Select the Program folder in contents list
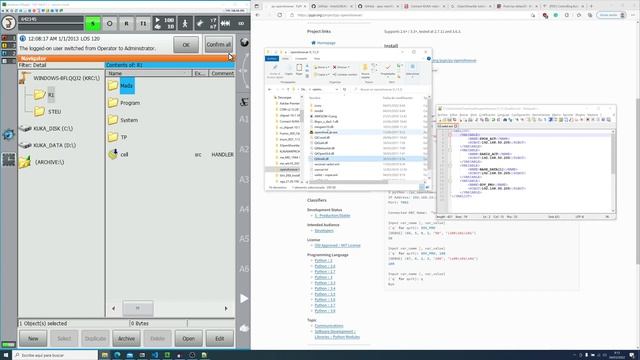This screenshot has width=640, height=360. click(124, 103)
